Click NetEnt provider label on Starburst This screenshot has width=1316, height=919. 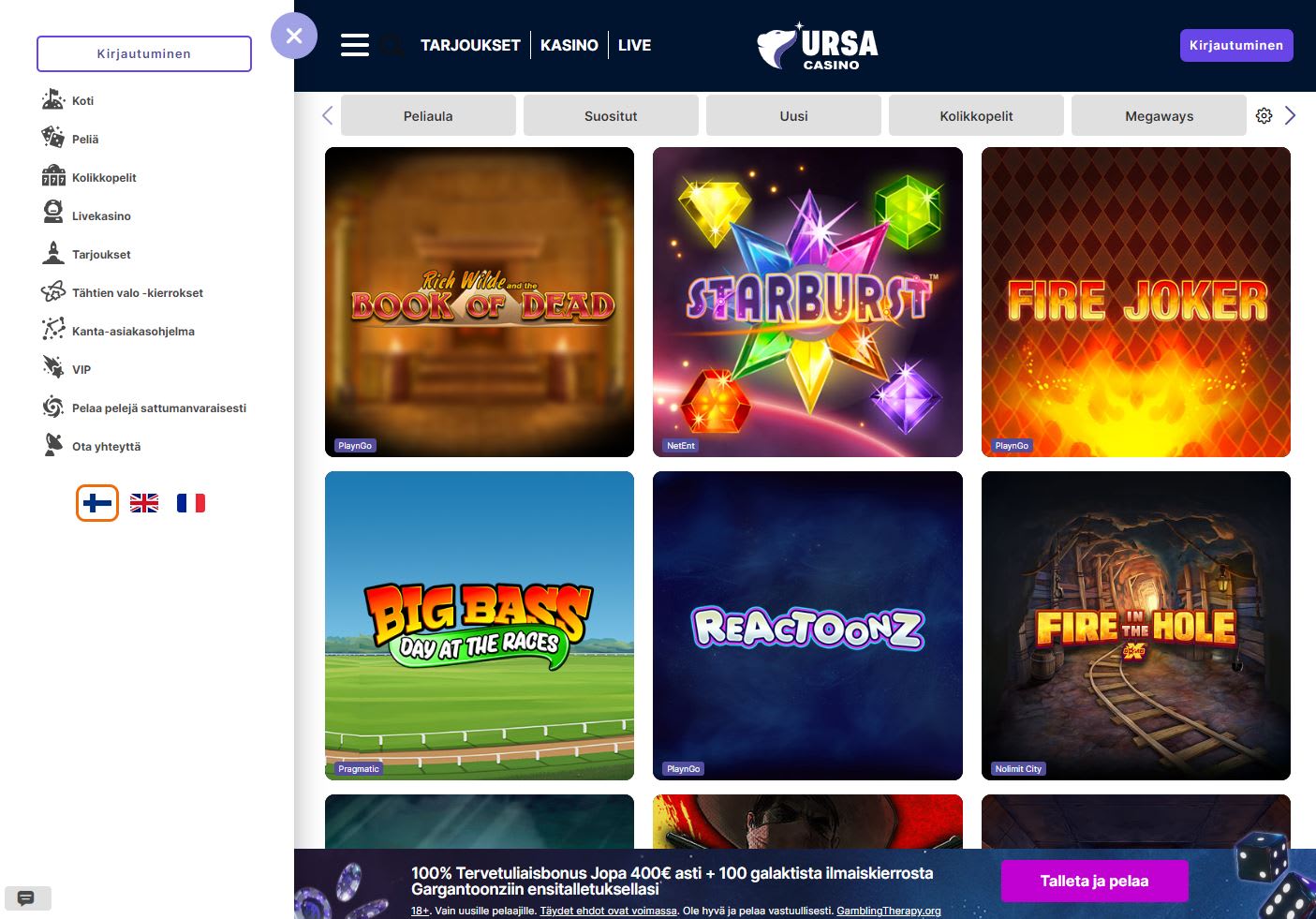pos(681,446)
